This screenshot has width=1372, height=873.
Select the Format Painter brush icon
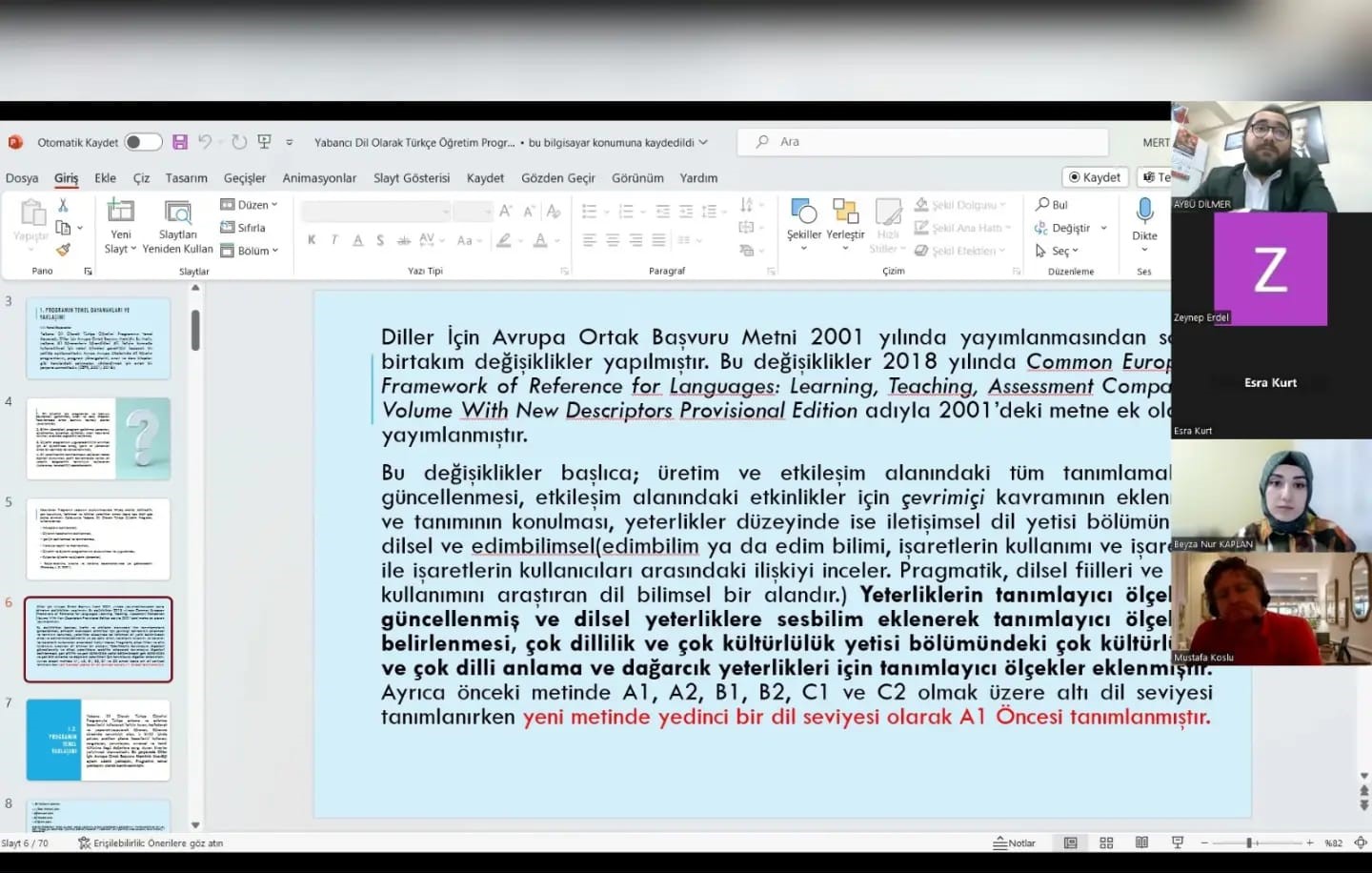[63, 250]
